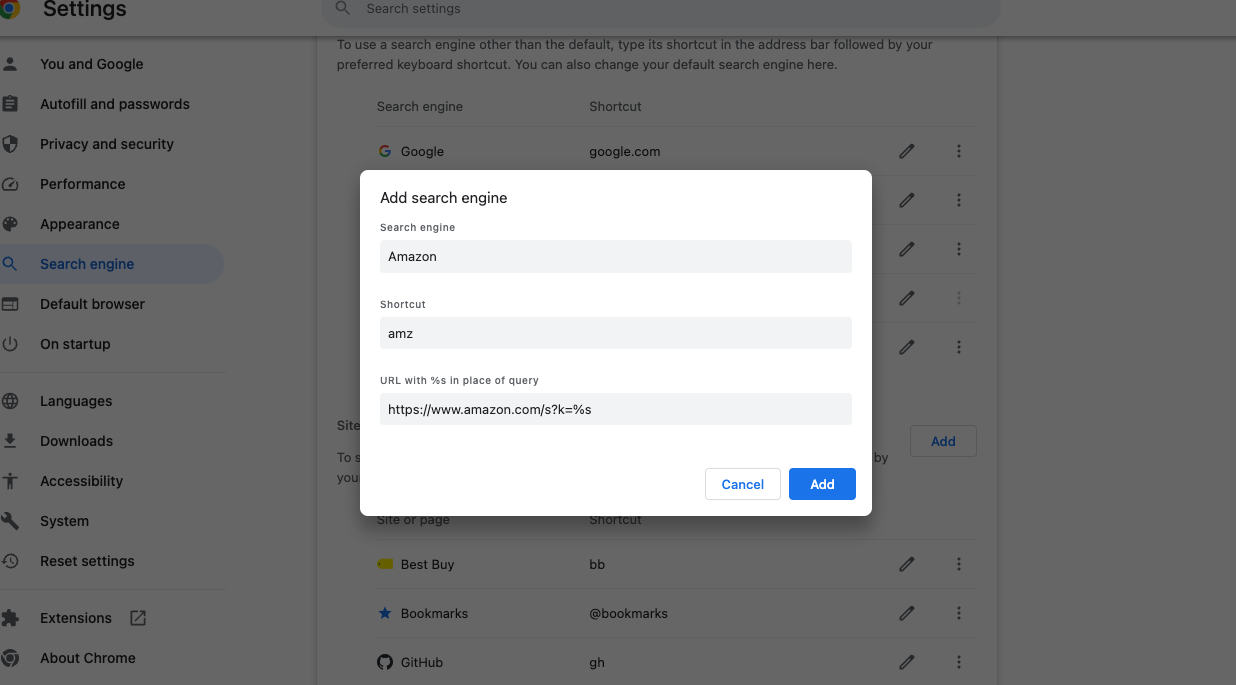Click the Search settings field

pos(658,10)
